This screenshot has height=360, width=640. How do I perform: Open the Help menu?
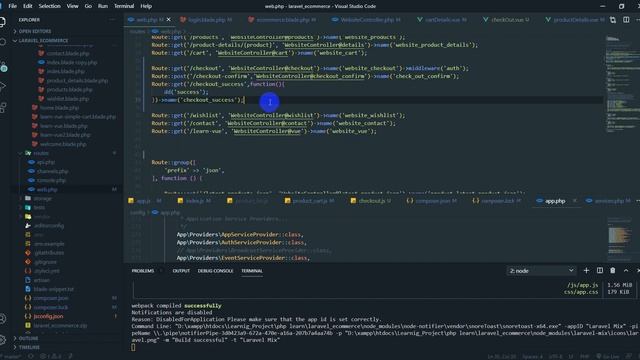point(146,6)
